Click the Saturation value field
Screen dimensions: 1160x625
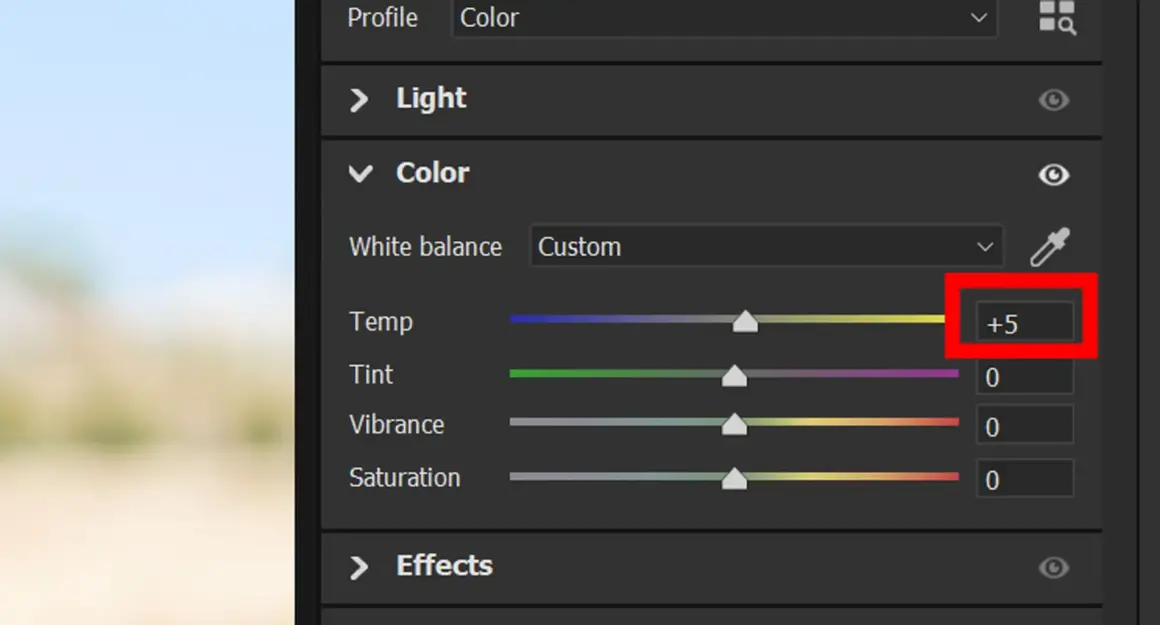pyautogui.click(x=1024, y=479)
